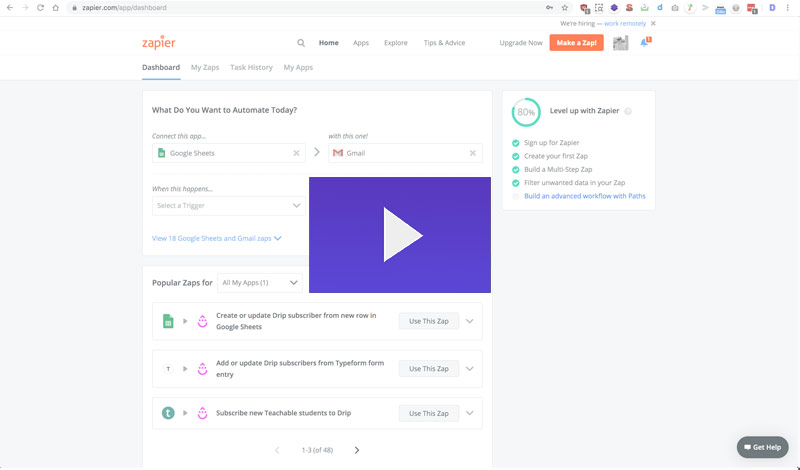Click the 1-3 (of 48) page indicator

point(317,450)
